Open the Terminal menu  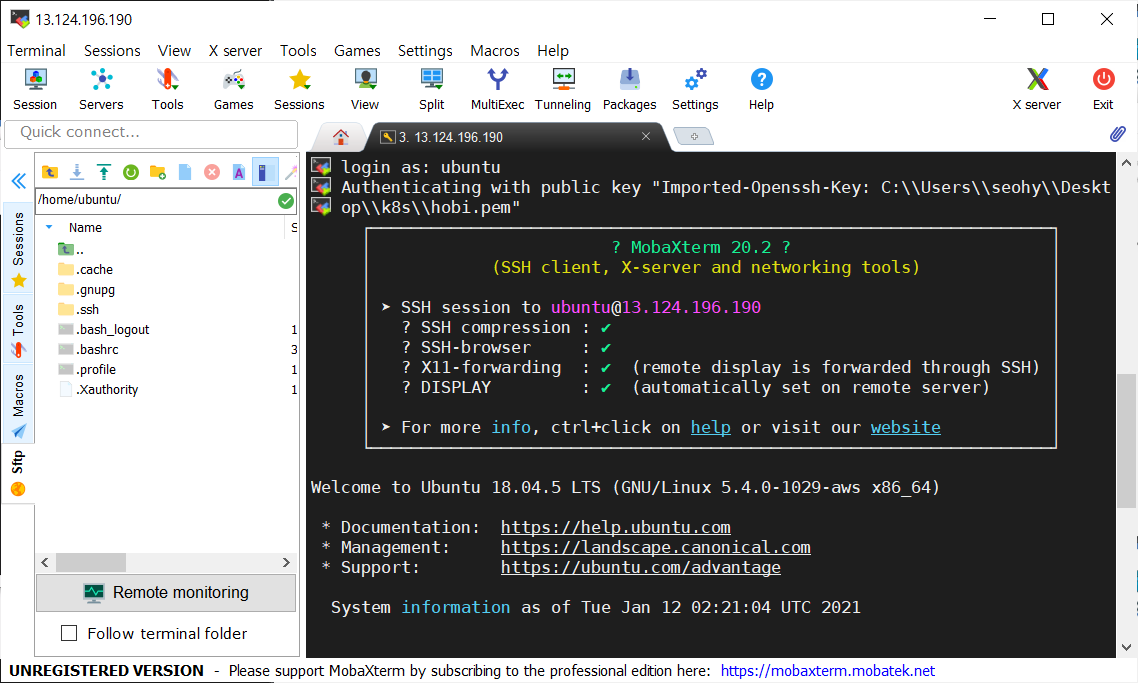[x=36, y=51]
